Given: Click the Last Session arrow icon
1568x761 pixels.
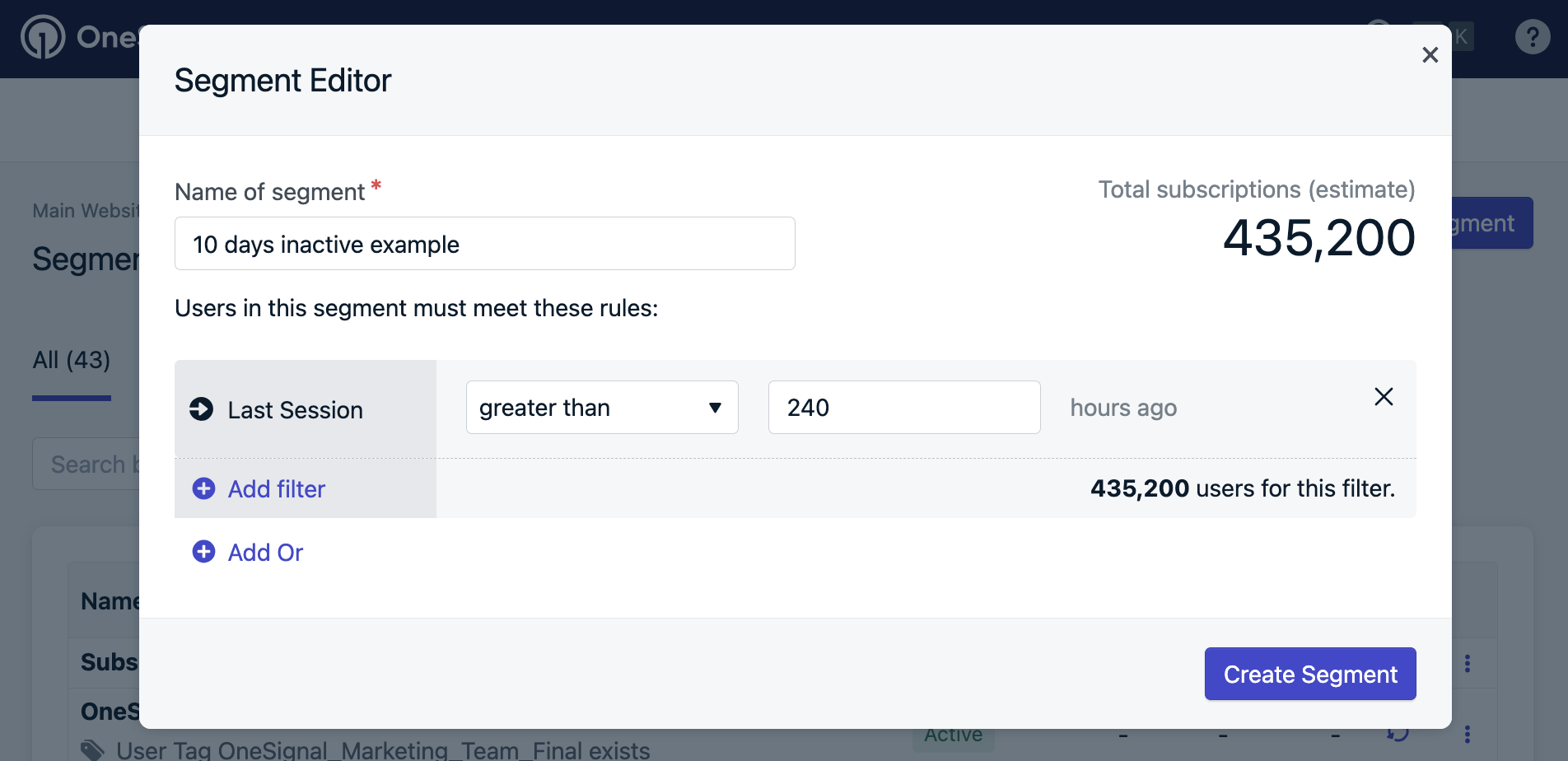Looking at the screenshot, I should 202,409.
